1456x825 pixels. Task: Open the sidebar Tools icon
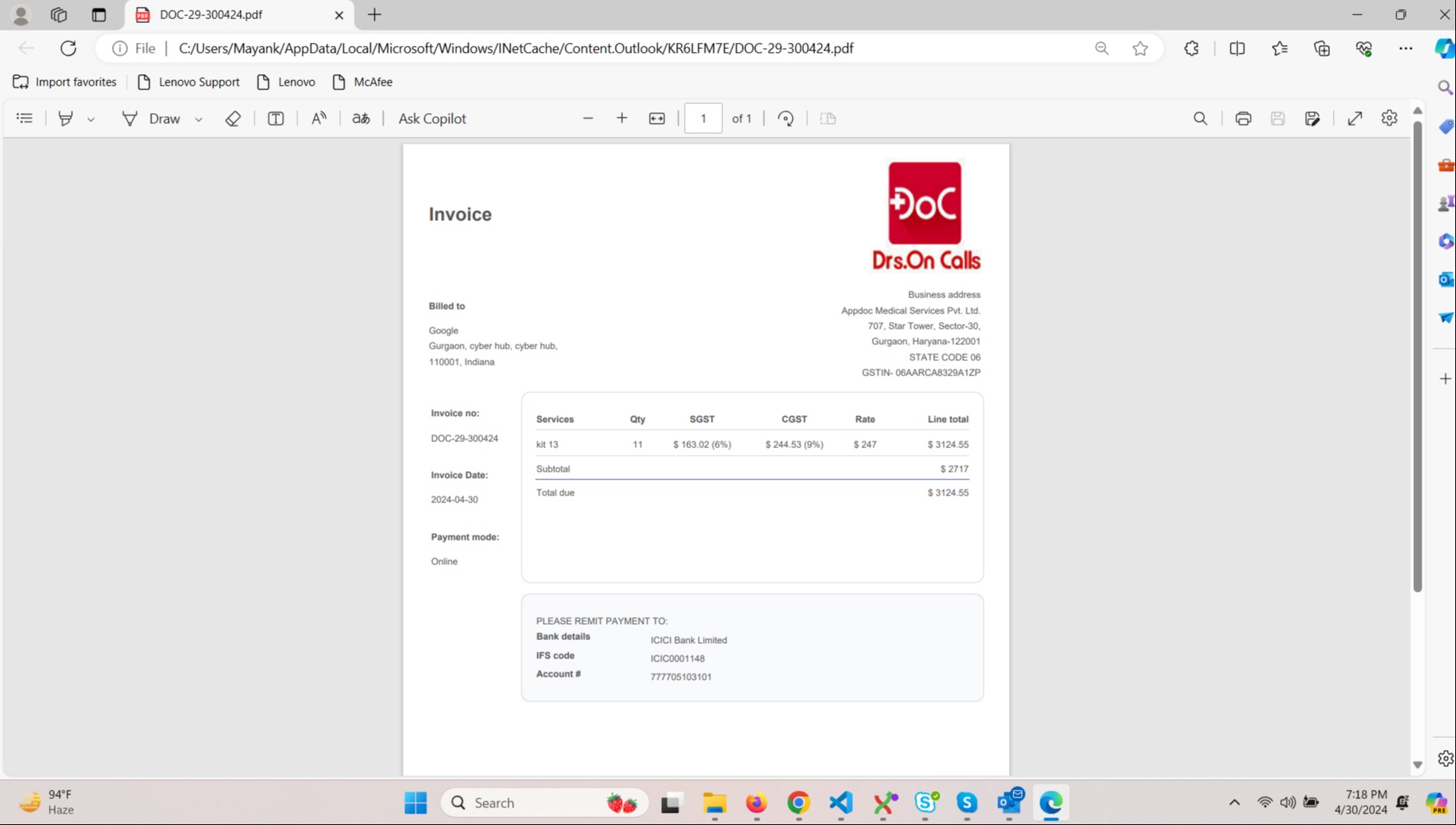(x=1445, y=164)
